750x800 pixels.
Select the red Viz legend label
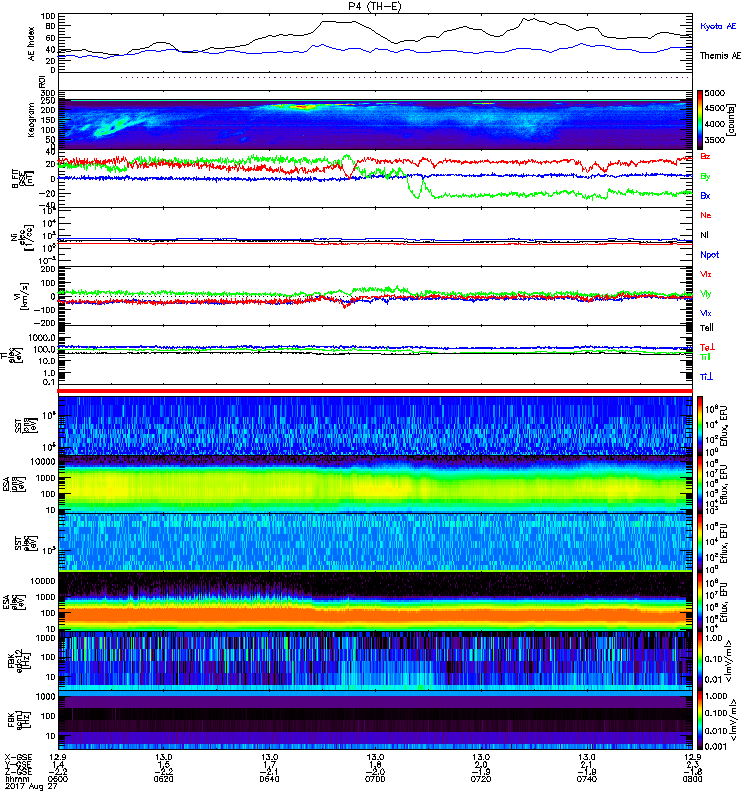click(706, 274)
